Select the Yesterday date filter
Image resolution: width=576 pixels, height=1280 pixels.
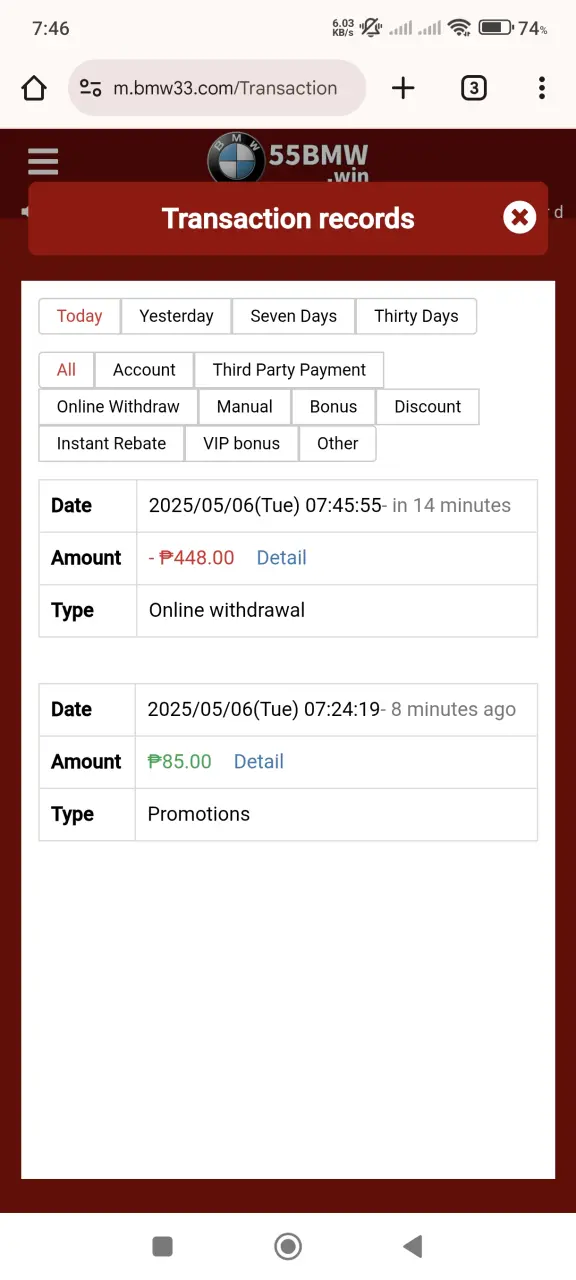click(x=176, y=316)
